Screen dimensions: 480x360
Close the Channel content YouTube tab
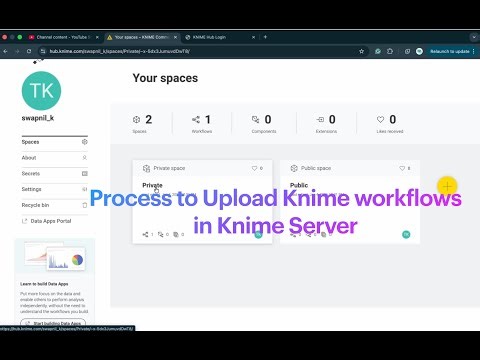click(x=97, y=37)
